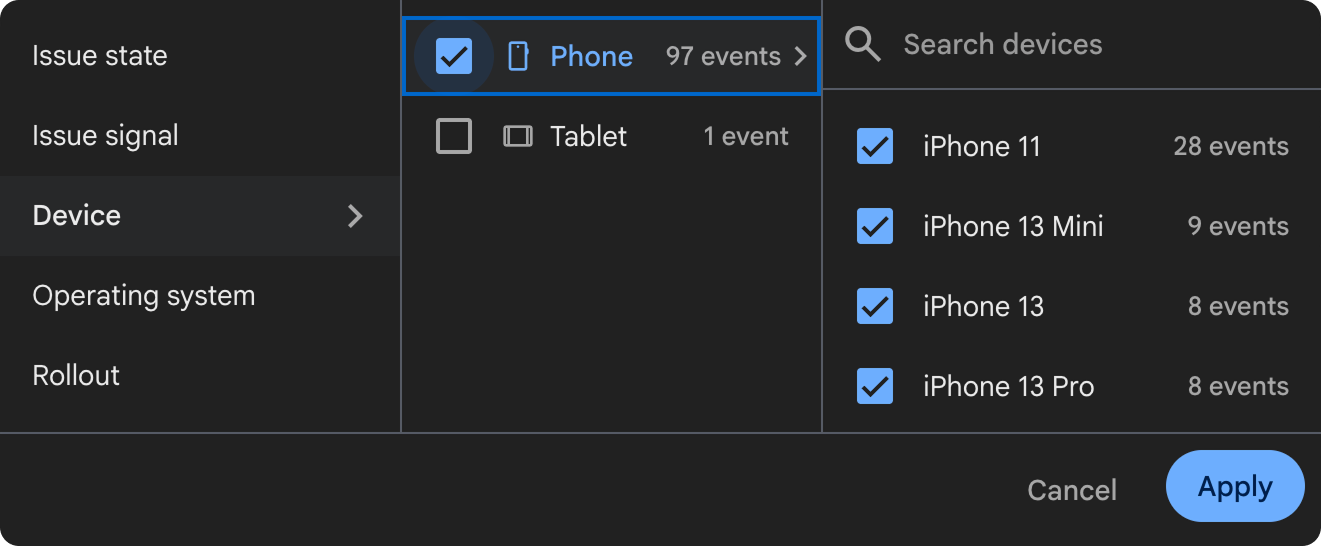Click the phone device icon
The height and width of the screenshot is (546, 1321).
518,56
